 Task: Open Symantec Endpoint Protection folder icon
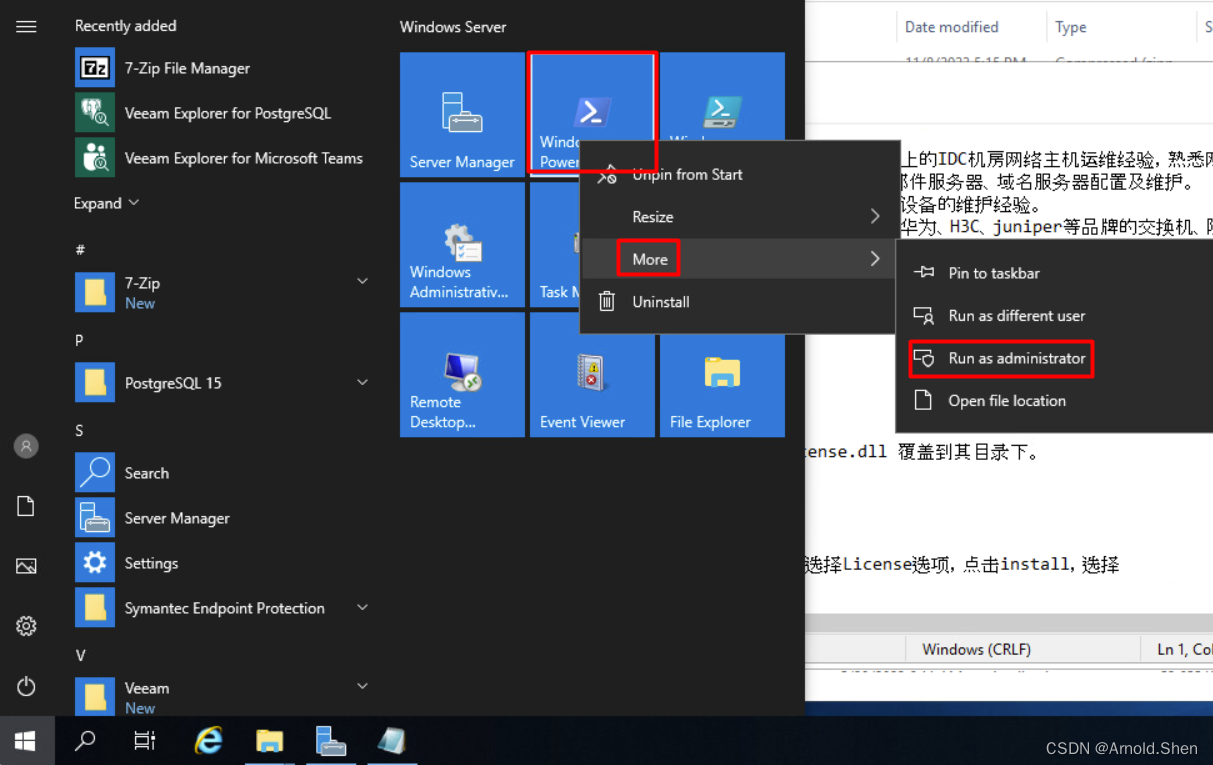(x=95, y=608)
